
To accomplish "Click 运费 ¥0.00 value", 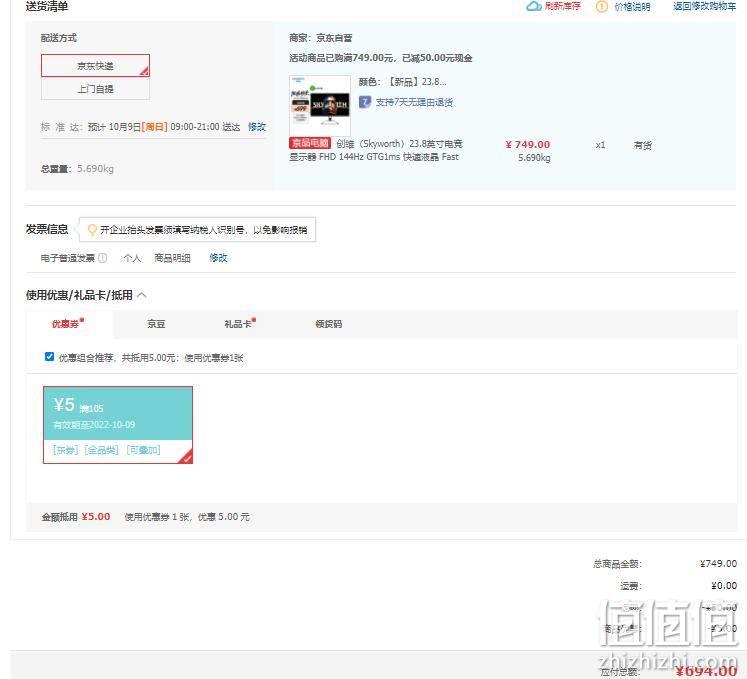I will [x=724, y=586].
